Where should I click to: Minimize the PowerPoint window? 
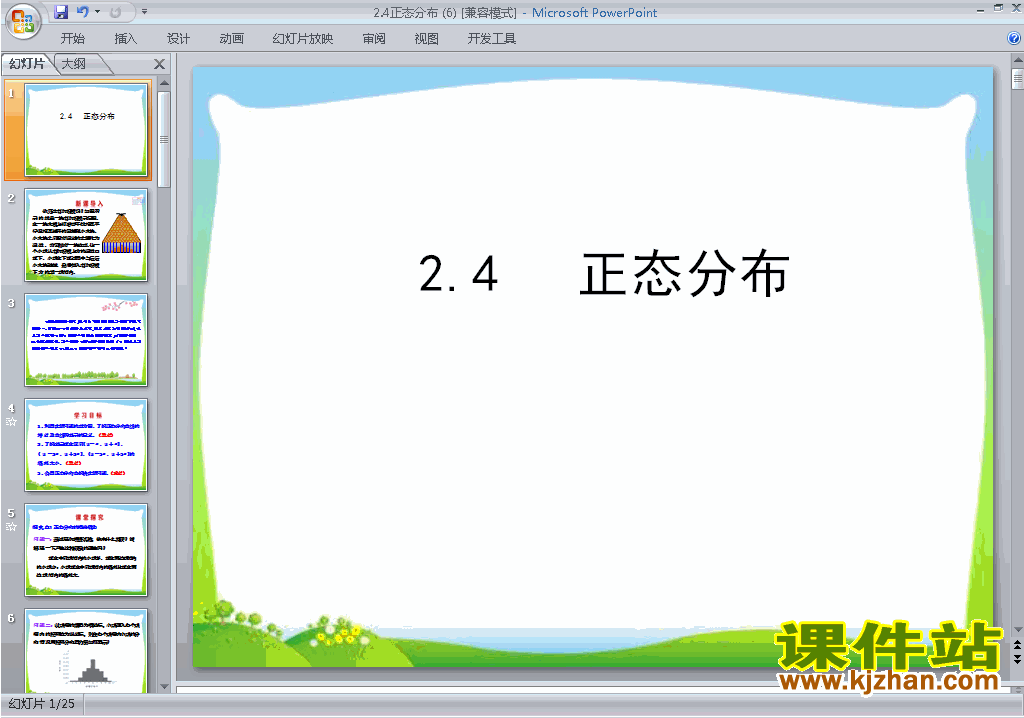pyautogui.click(x=980, y=10)
